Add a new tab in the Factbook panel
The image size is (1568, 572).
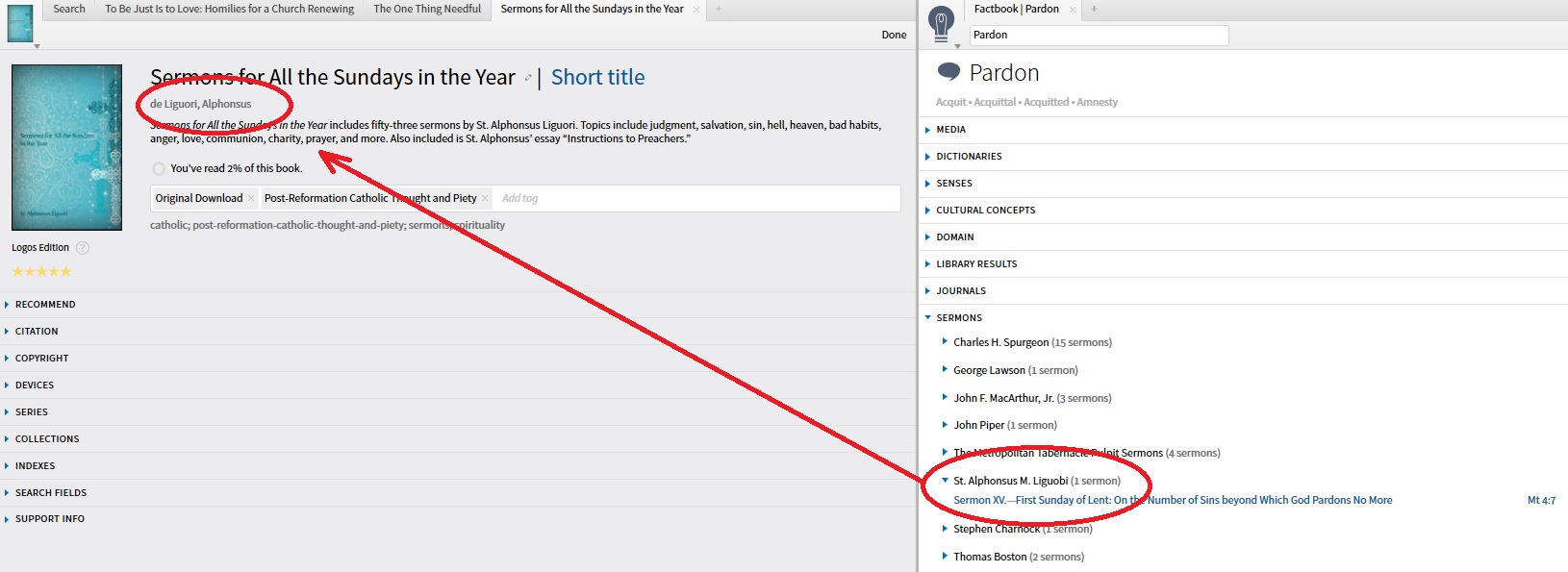1094,10
